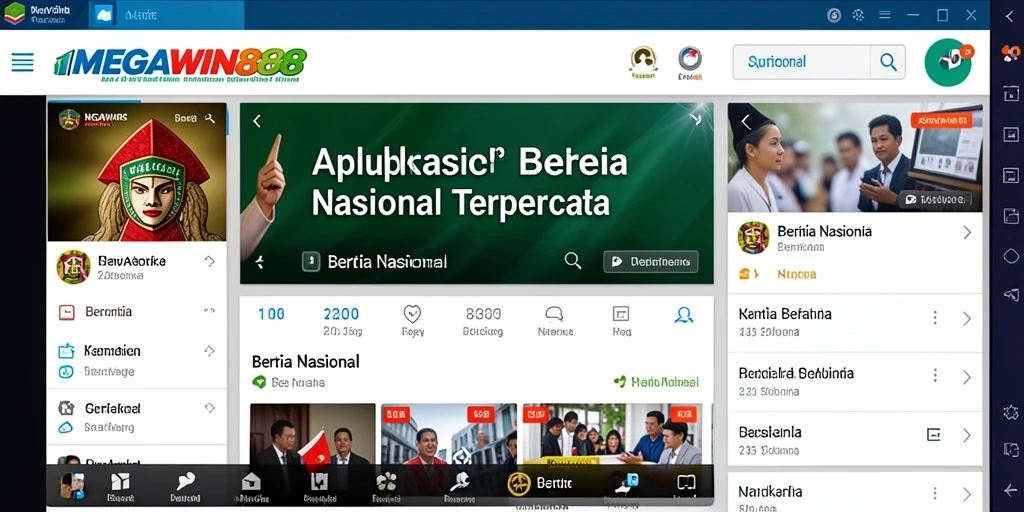Open the hamburger menu beside MEGAWIN888 logo
This screenshot has height=512, width=1024.
coord(22,62)
